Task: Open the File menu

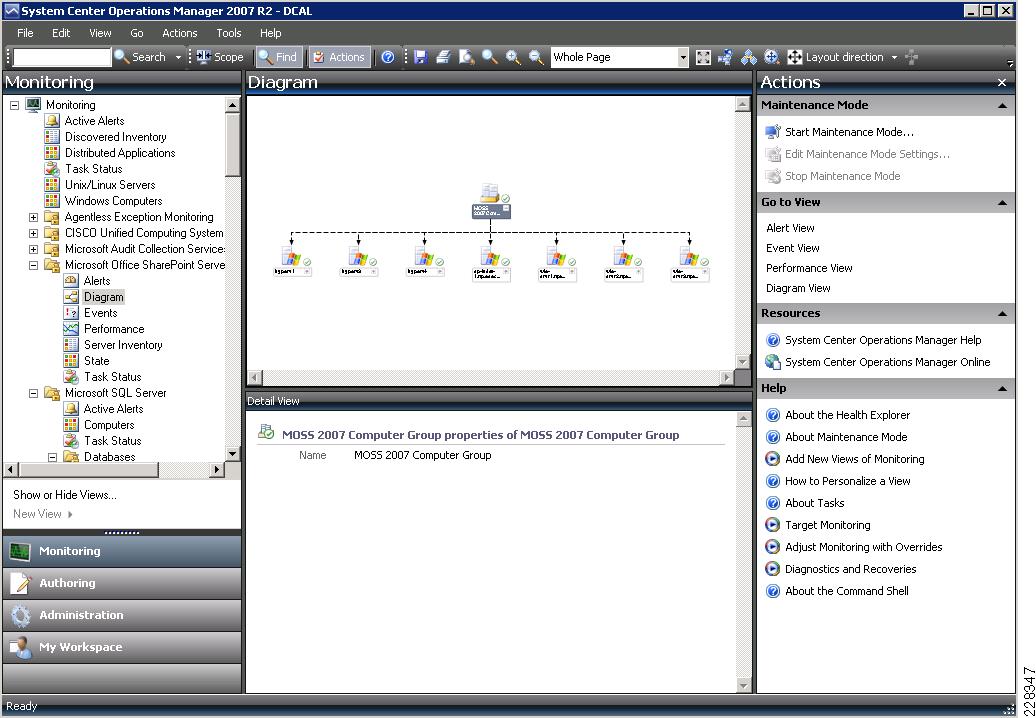Action: click(x=25, y=33)
